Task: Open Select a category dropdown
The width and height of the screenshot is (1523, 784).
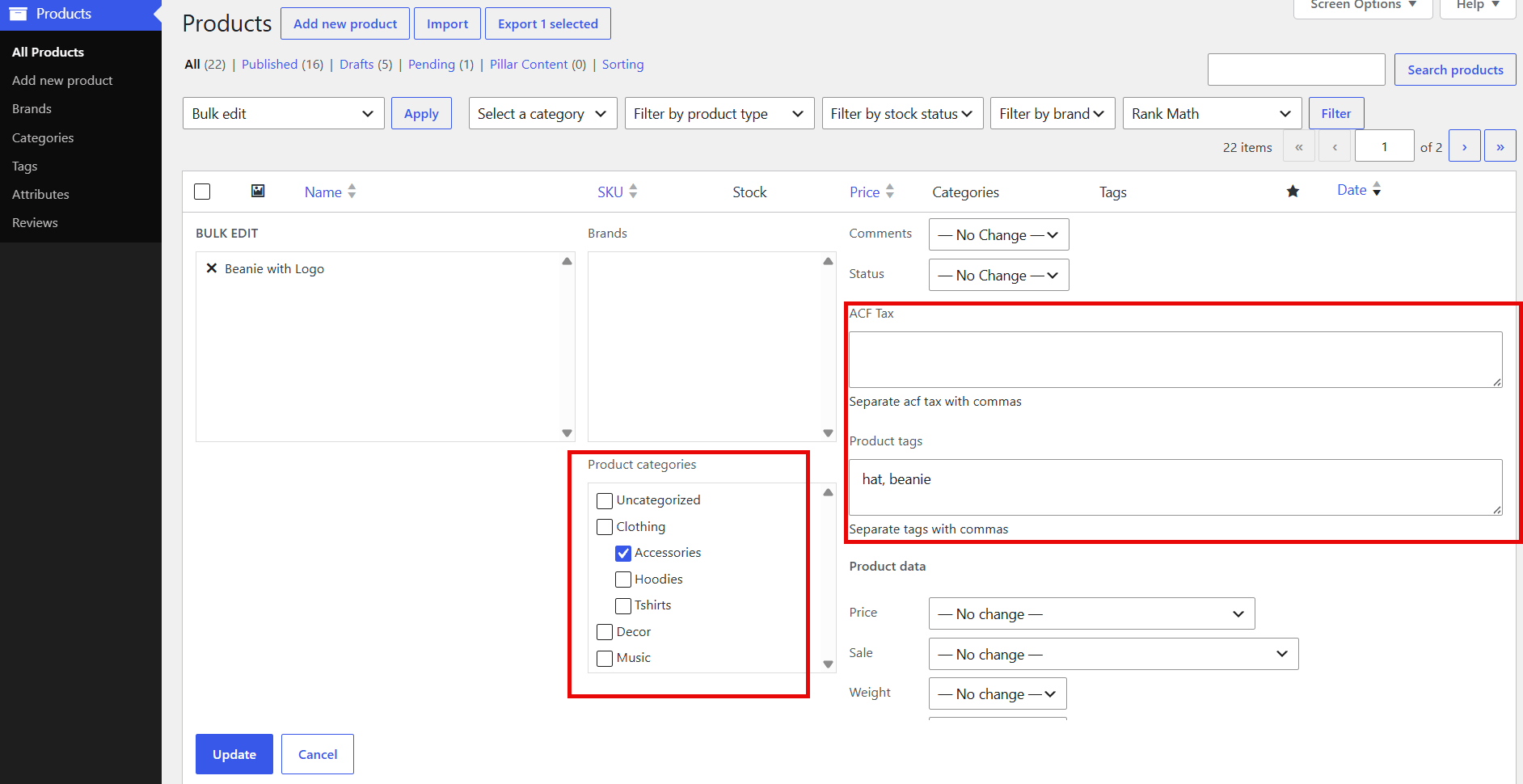Action: (x=542, y=113)
